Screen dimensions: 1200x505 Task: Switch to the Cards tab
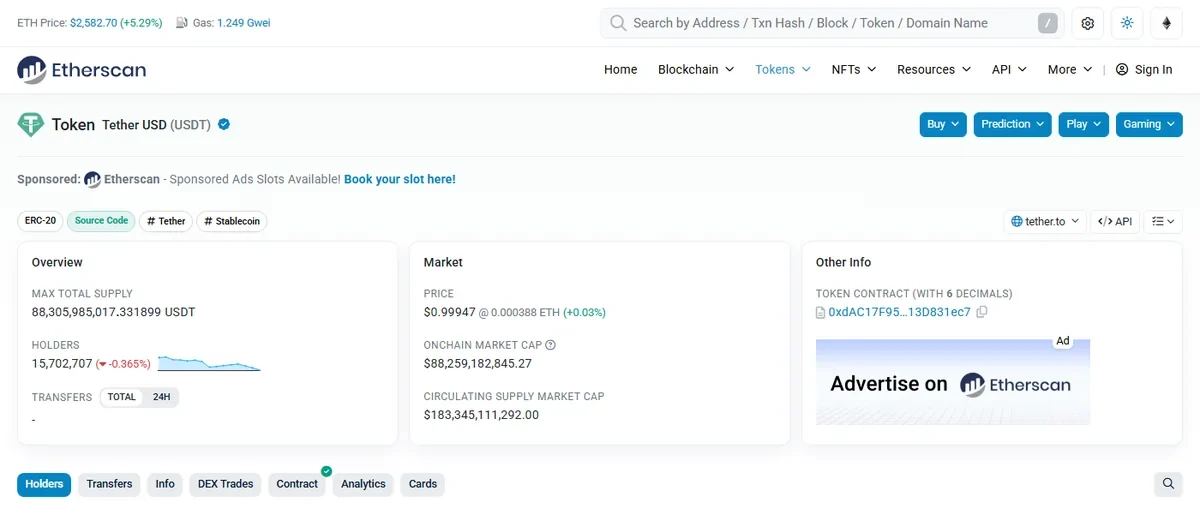click(x=423, y=484)
